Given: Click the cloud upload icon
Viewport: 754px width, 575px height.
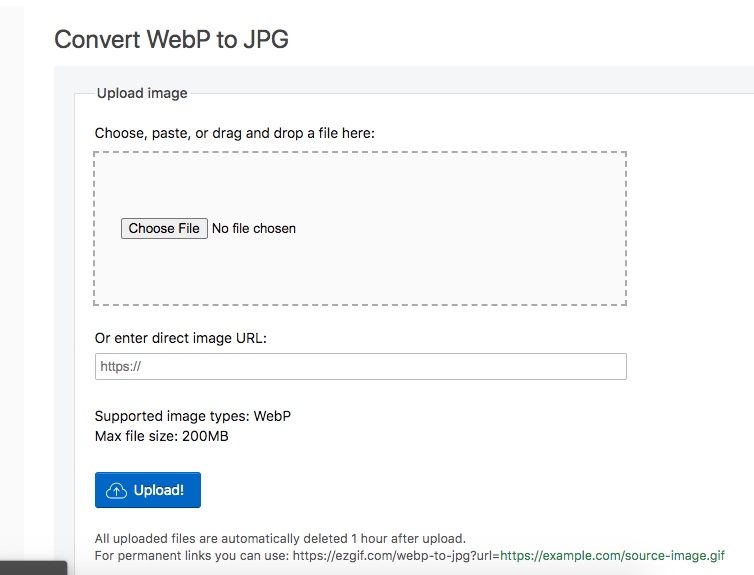Looking at the screenshot, I should pyautogui.click(x=116, y=491).
